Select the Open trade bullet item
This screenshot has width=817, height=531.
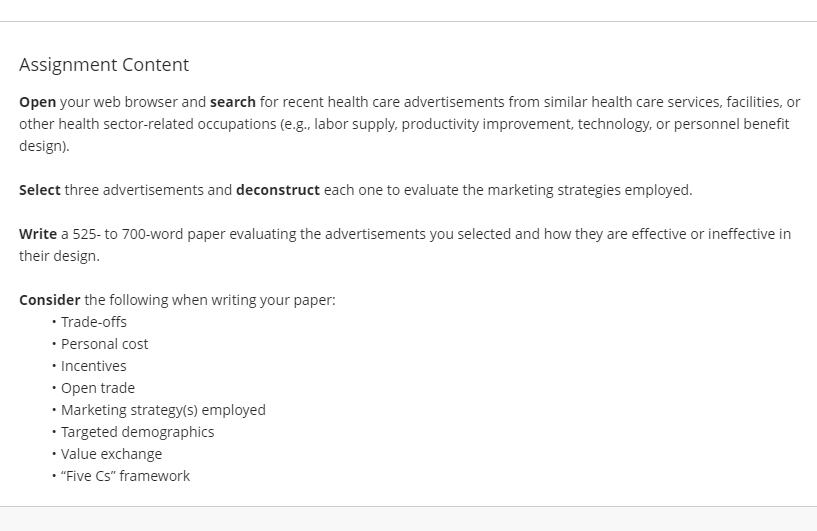click(x=98, y=388)
